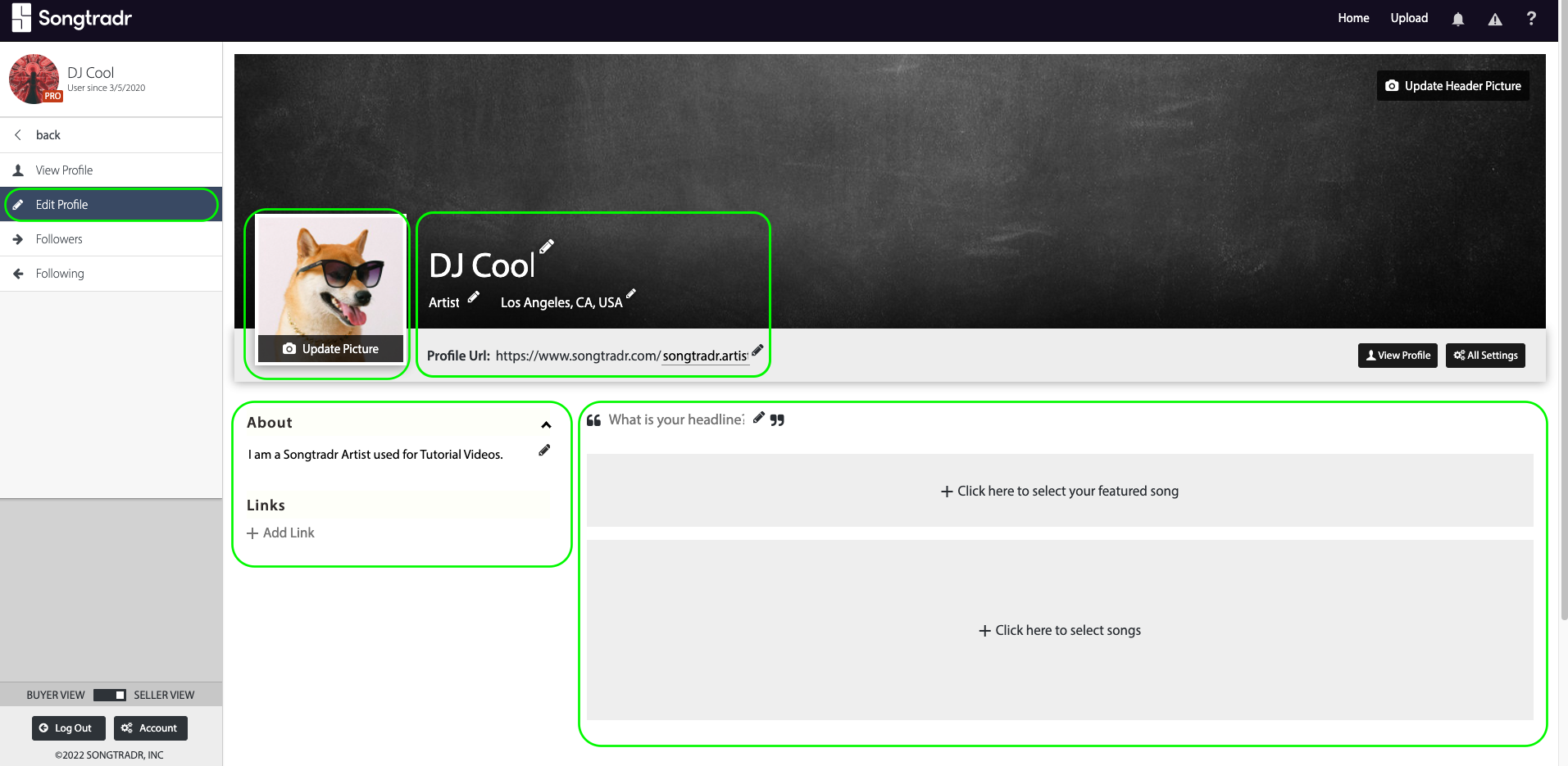Screen dimensions: 1568x766
Task: Open Following in sidebar
Action: [x=111, y=274]
